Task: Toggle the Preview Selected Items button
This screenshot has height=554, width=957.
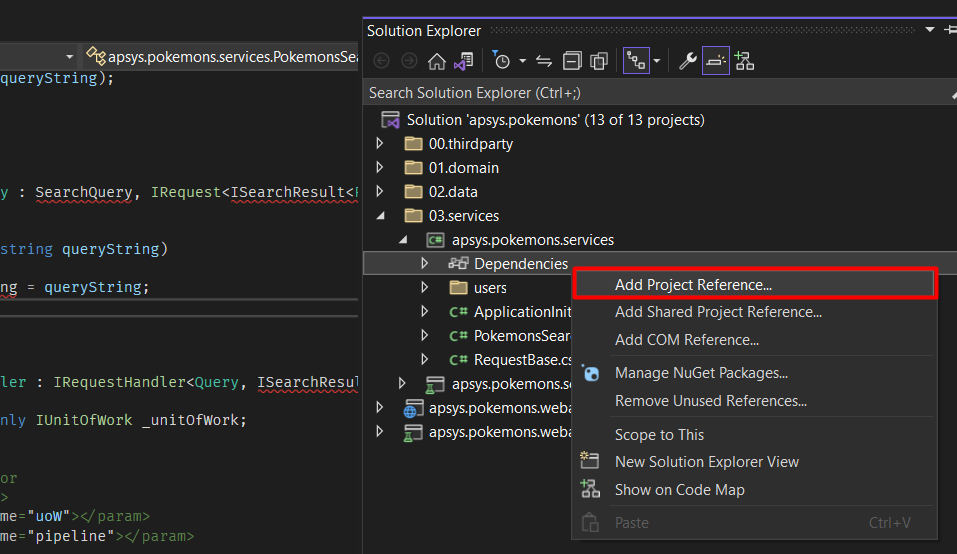Action: point(715,61)
